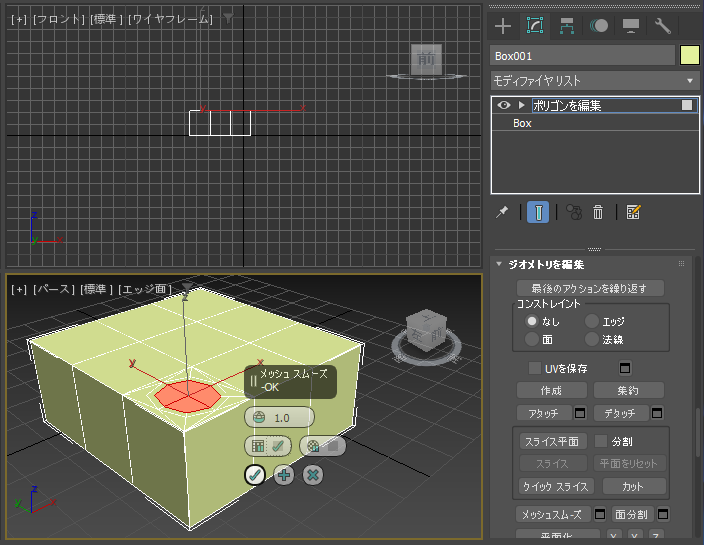Open settings box beside UVを保存

pyautogui.click(x=625, y=368)
